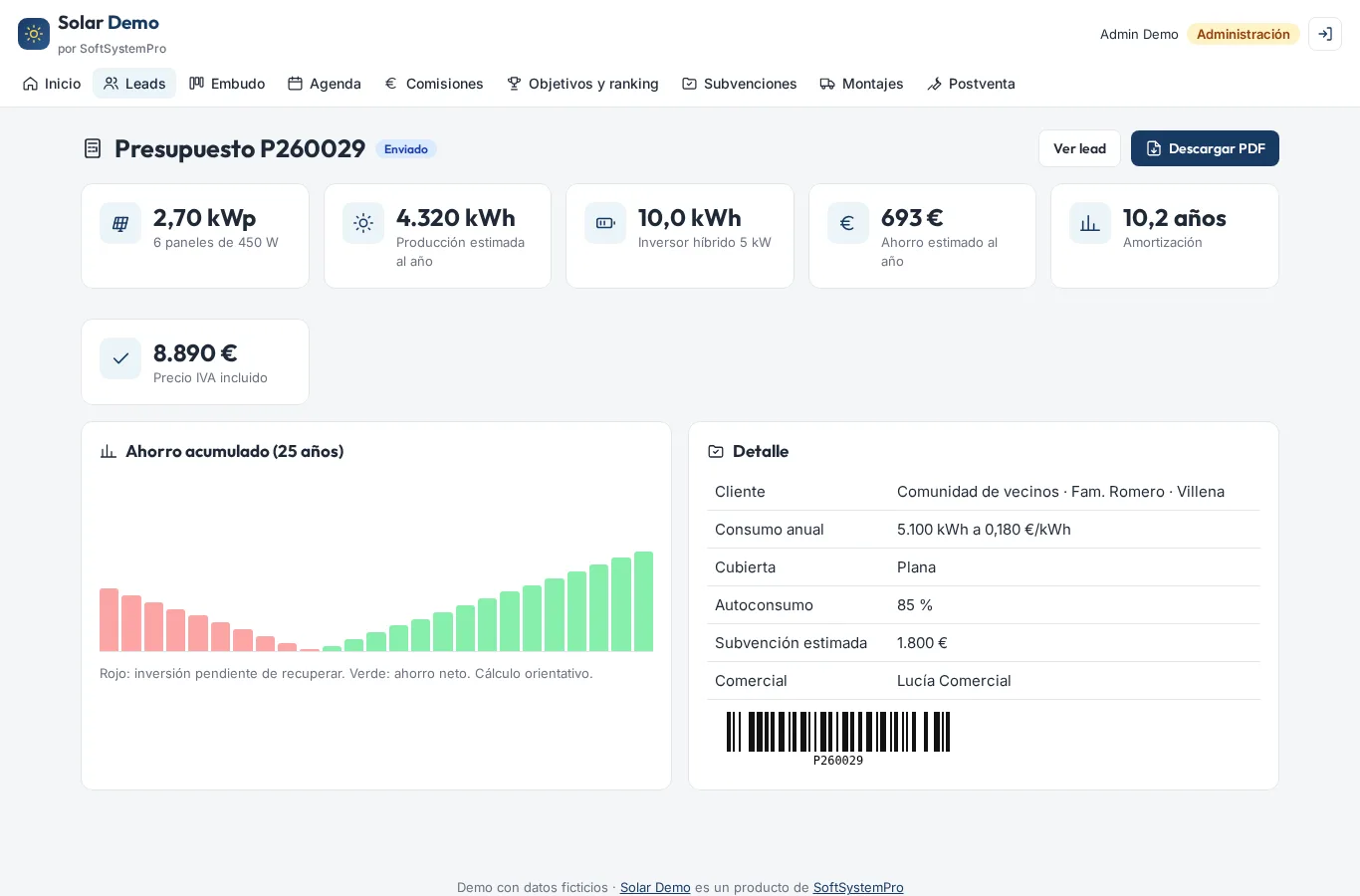Click the bar chart icon beside 10,2 años
The image size is (1360, 896).
pos(1090,223)
